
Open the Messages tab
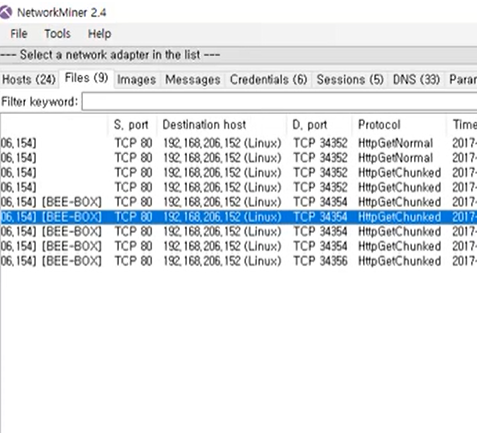pos(193,80)
